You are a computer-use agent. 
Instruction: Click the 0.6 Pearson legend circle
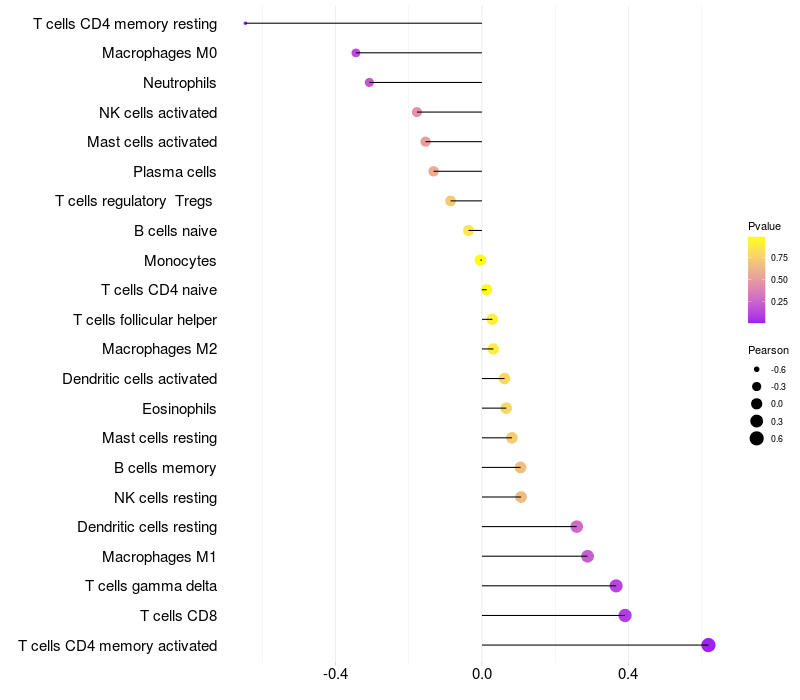coord(757,438)
